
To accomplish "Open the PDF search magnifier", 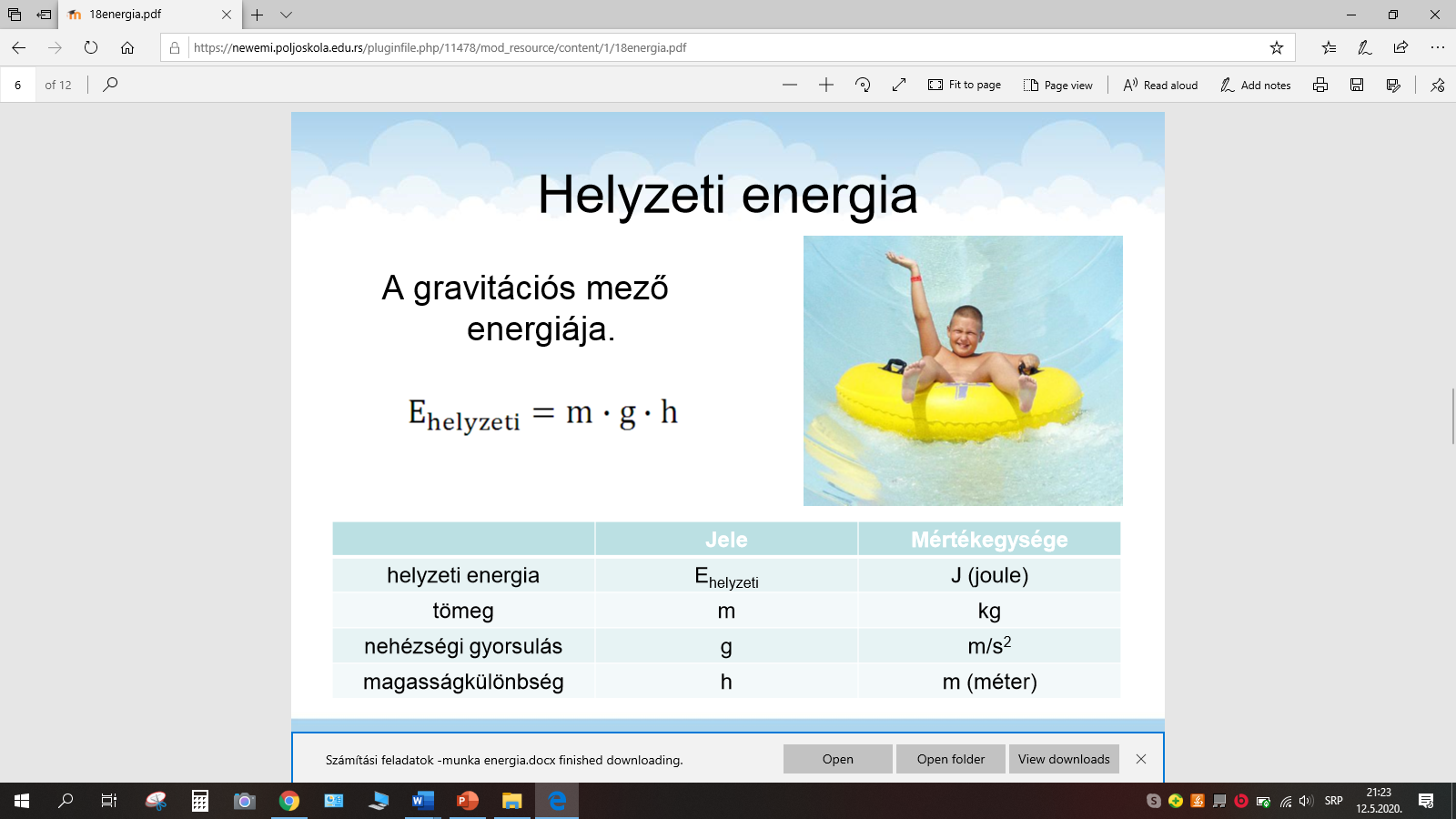I will pos(110,85).
